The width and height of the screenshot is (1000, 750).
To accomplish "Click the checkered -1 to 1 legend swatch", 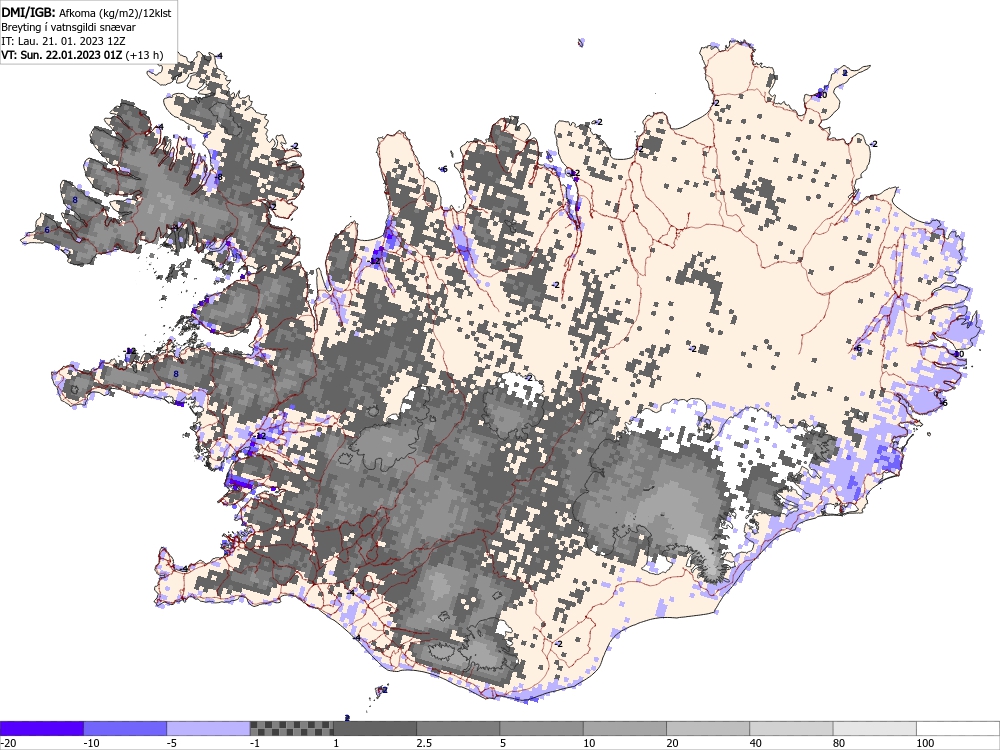I will click(291, 728).
